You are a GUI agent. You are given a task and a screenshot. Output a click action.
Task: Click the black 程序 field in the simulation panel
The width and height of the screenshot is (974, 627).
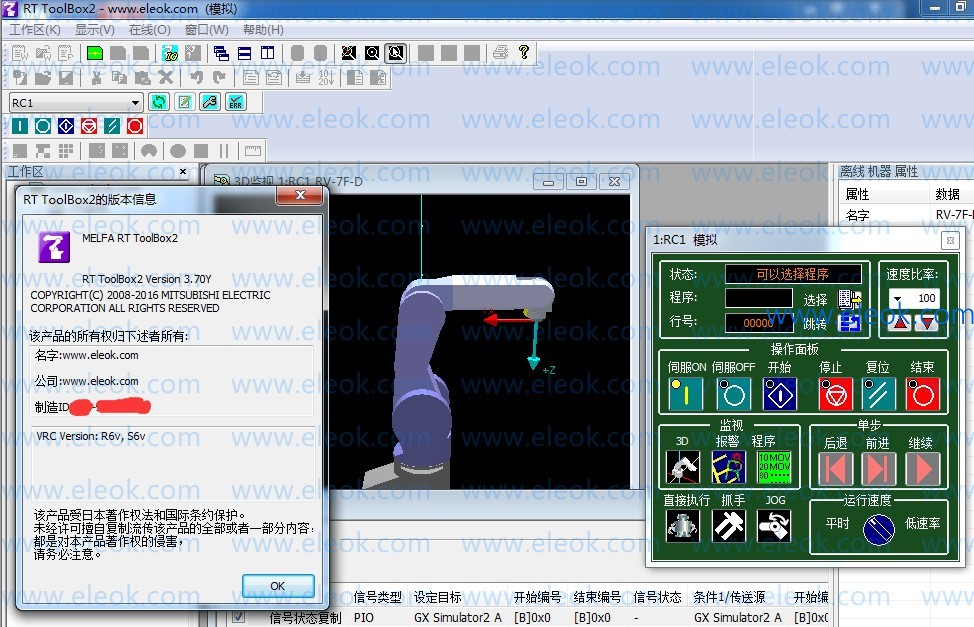coord(758,298)
